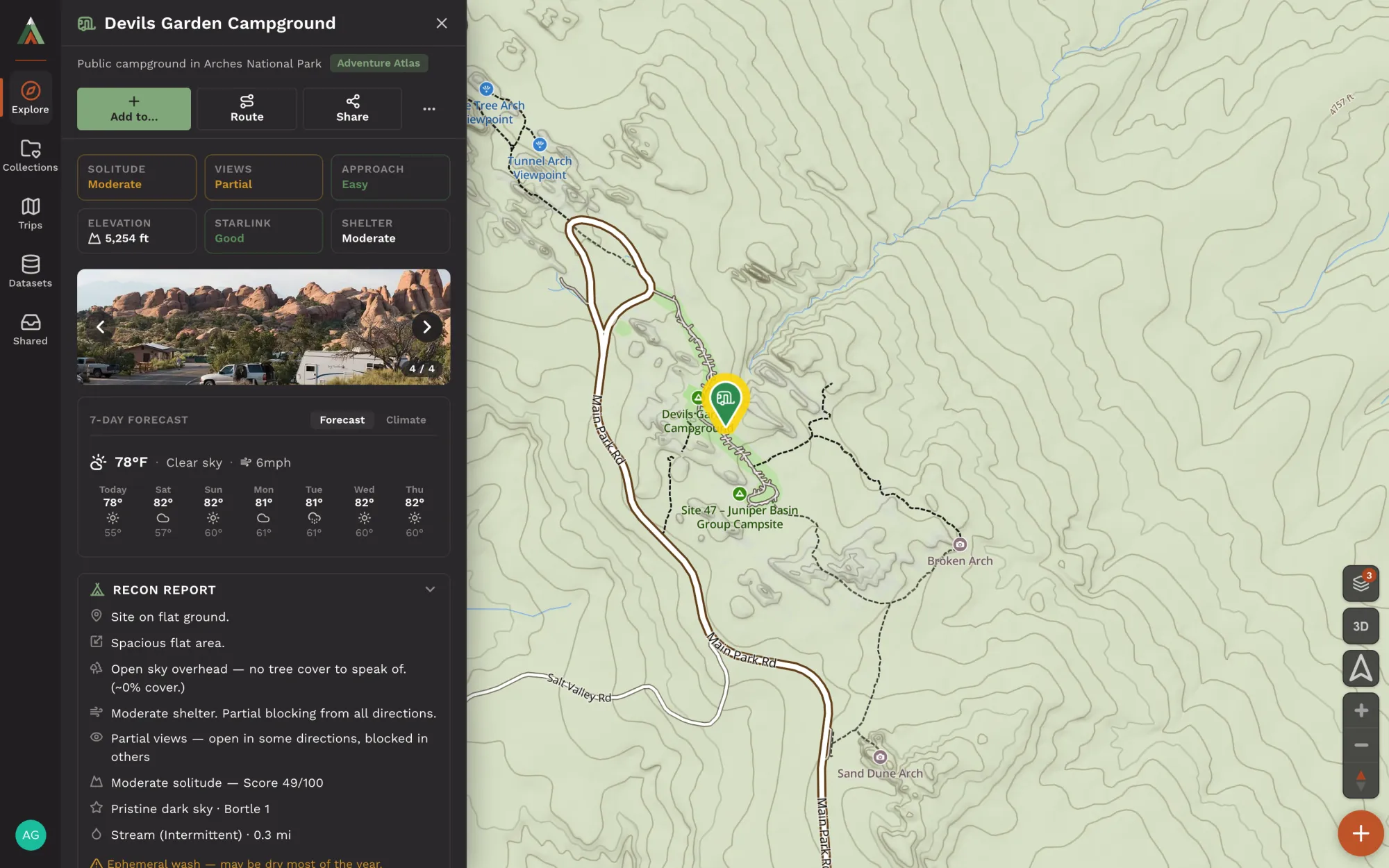The image size is (1389, 868).
Task: Show next campground photo
Action: pos(426,327)
